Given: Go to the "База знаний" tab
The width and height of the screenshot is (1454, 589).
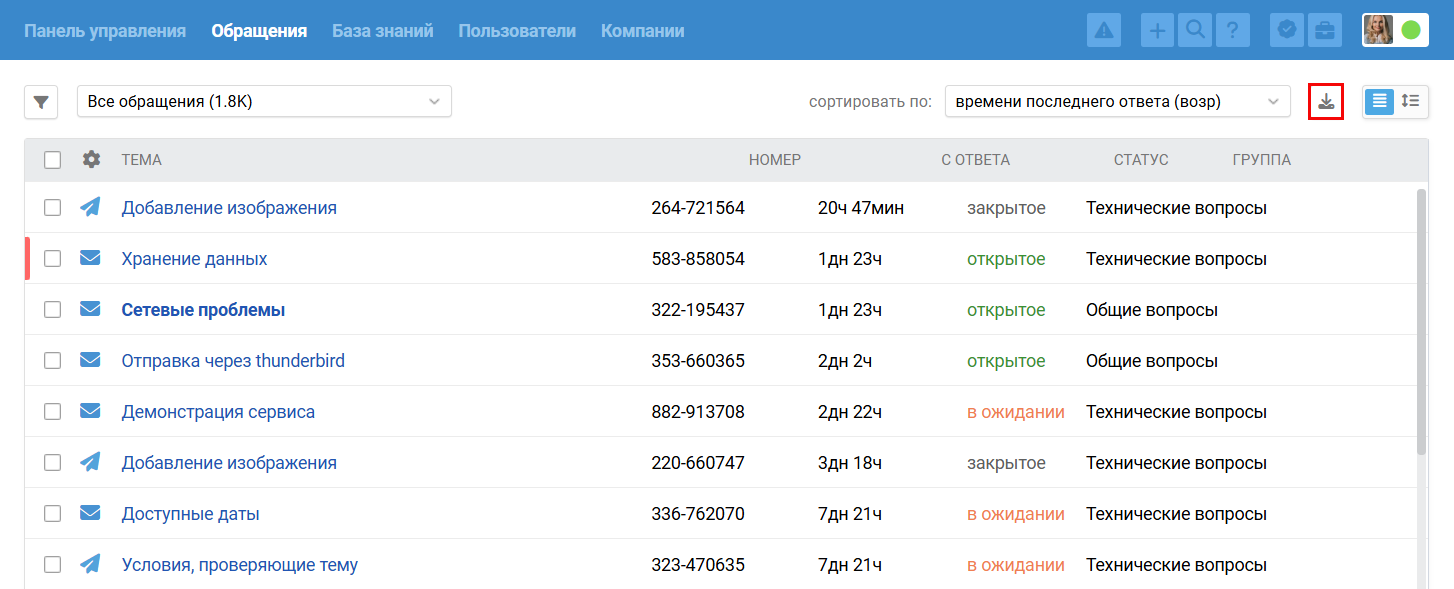Looking at the screenshot, I should pos(382,31).
